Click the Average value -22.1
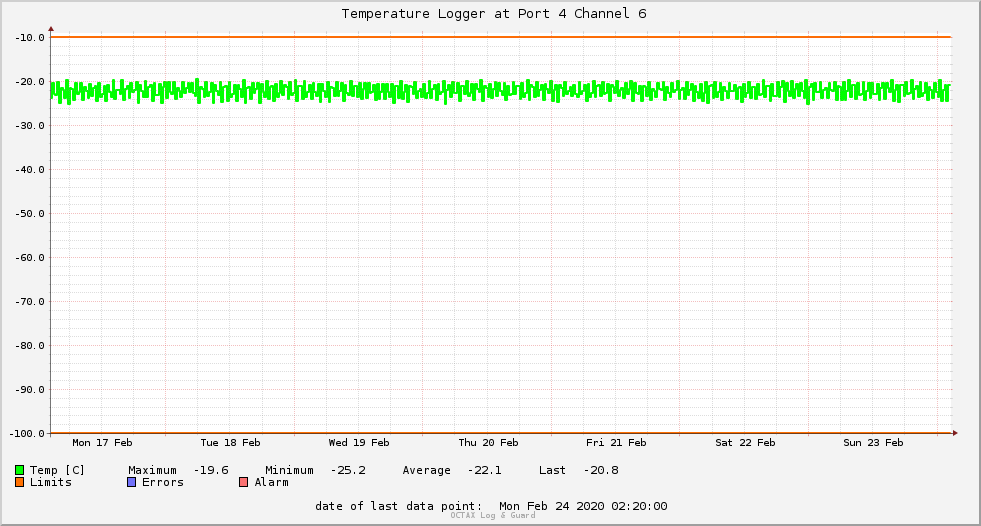Screen dimensions: 981x526 484,470
